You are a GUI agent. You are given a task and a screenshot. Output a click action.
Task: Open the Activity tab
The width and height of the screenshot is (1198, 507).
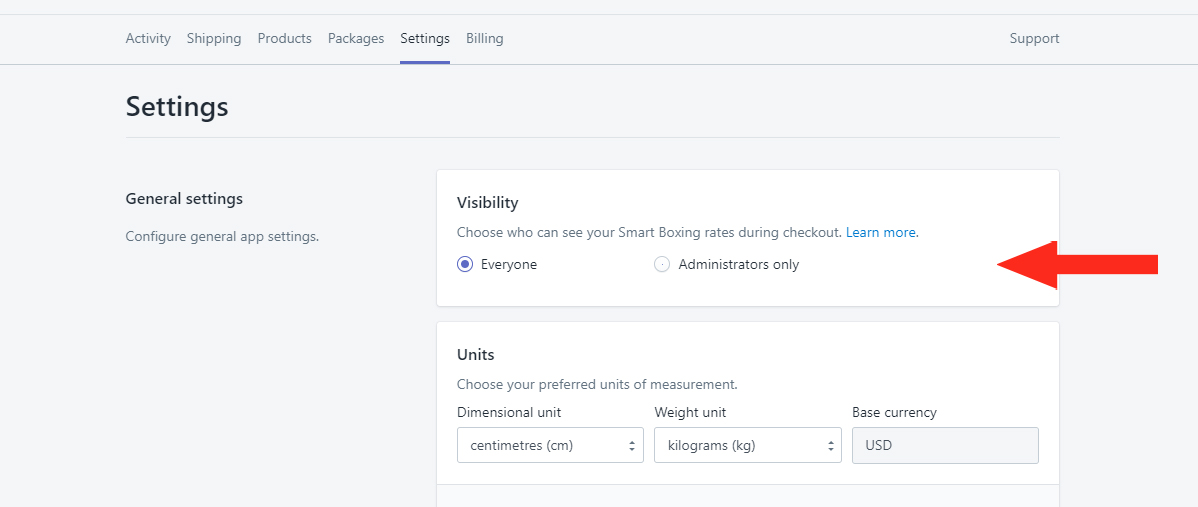pos(147,38)
